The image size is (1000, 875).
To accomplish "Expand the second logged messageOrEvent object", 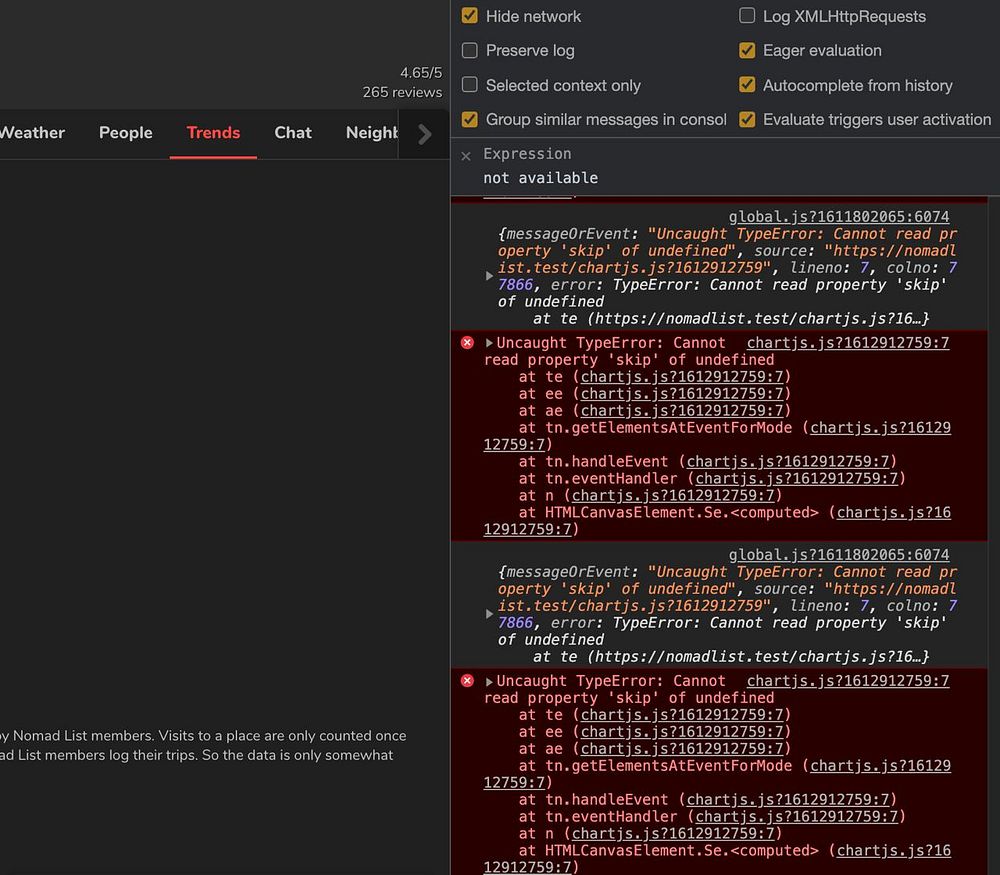I will 489,614.
